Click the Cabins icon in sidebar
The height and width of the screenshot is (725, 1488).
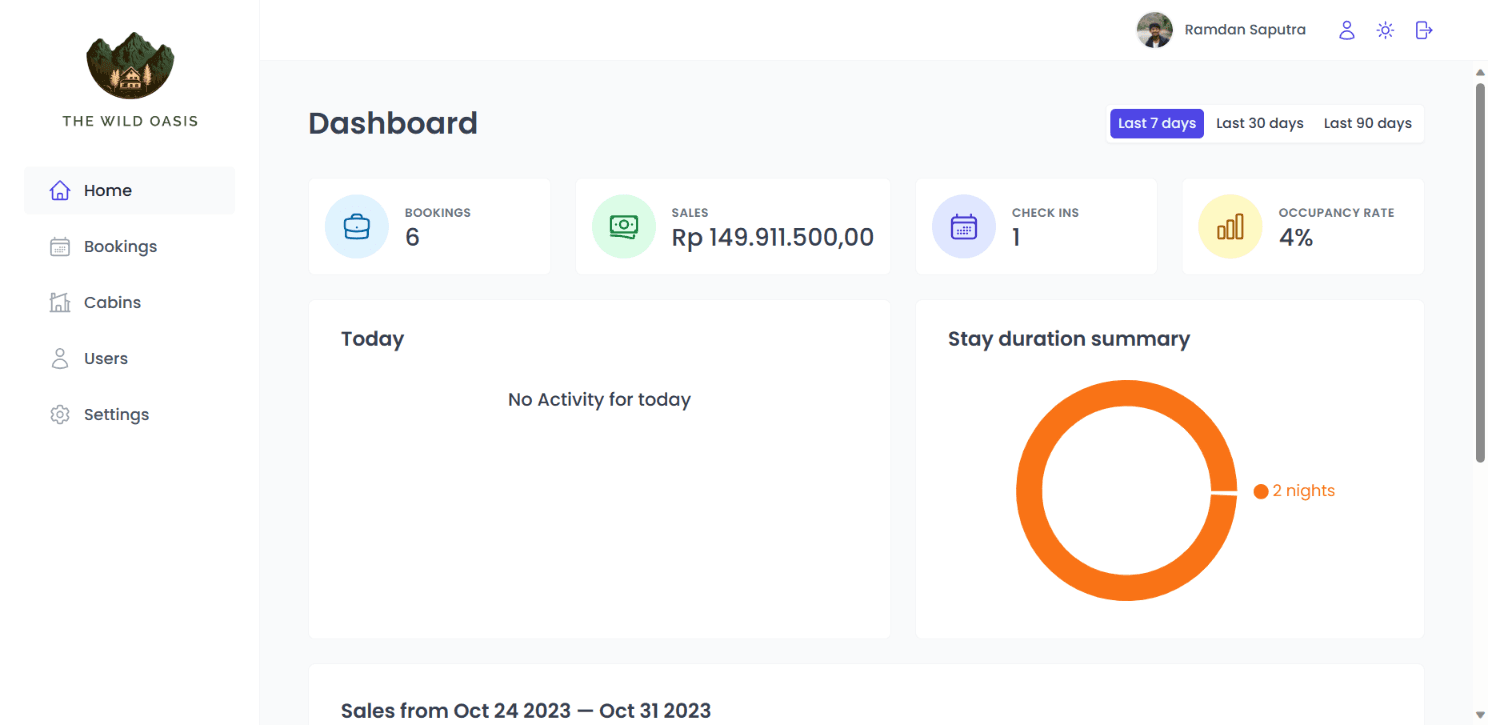pyautogui.click(x=60, y=302)
